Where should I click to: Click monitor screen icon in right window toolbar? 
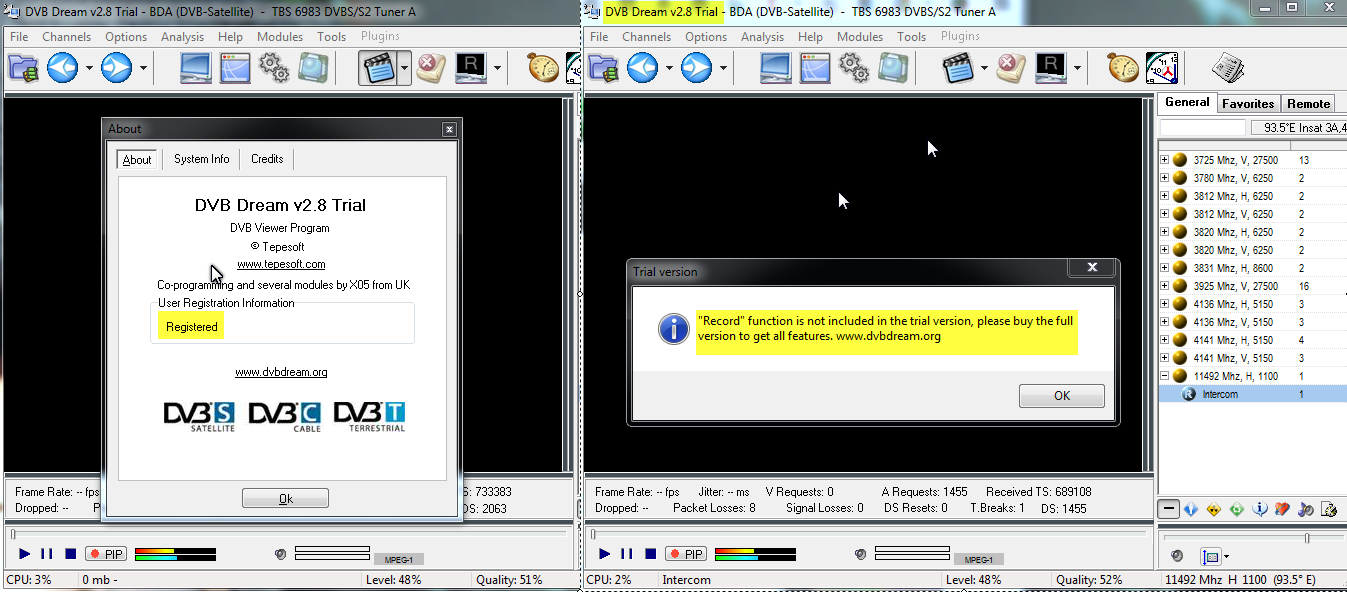click(x=776, y=68)
